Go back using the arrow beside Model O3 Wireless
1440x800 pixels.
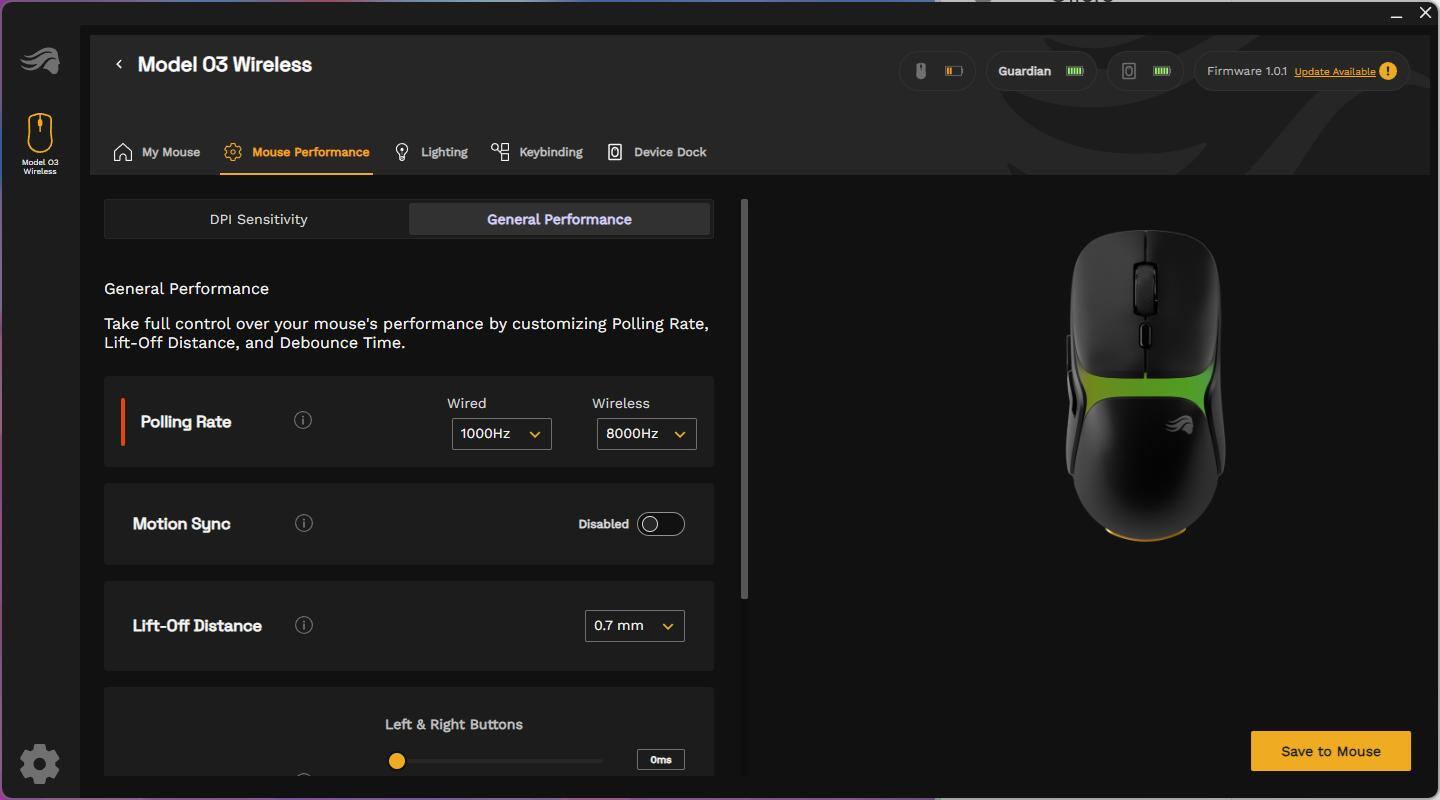(119, 64)
